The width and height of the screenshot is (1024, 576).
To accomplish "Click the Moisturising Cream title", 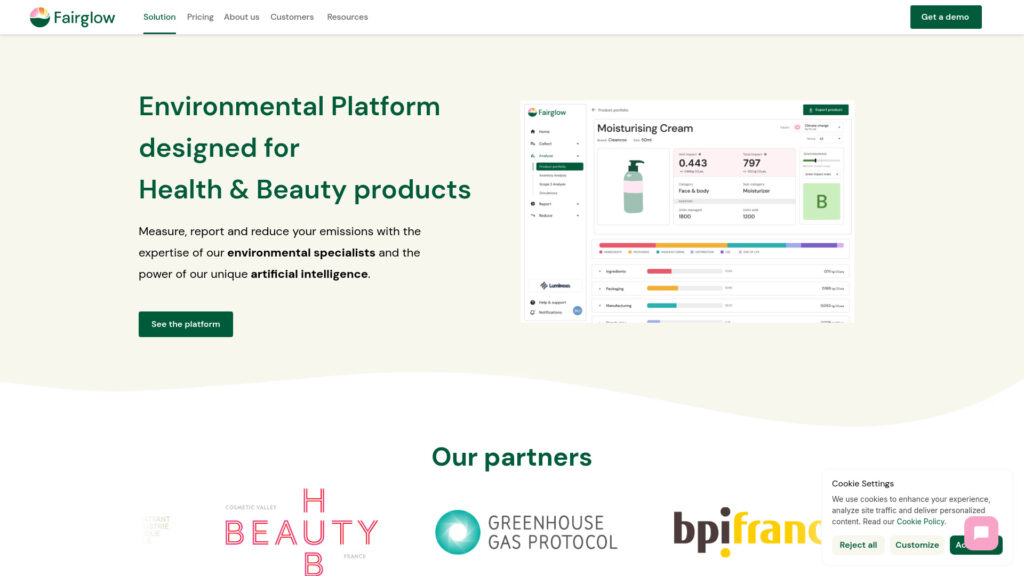I will [645, 129].
